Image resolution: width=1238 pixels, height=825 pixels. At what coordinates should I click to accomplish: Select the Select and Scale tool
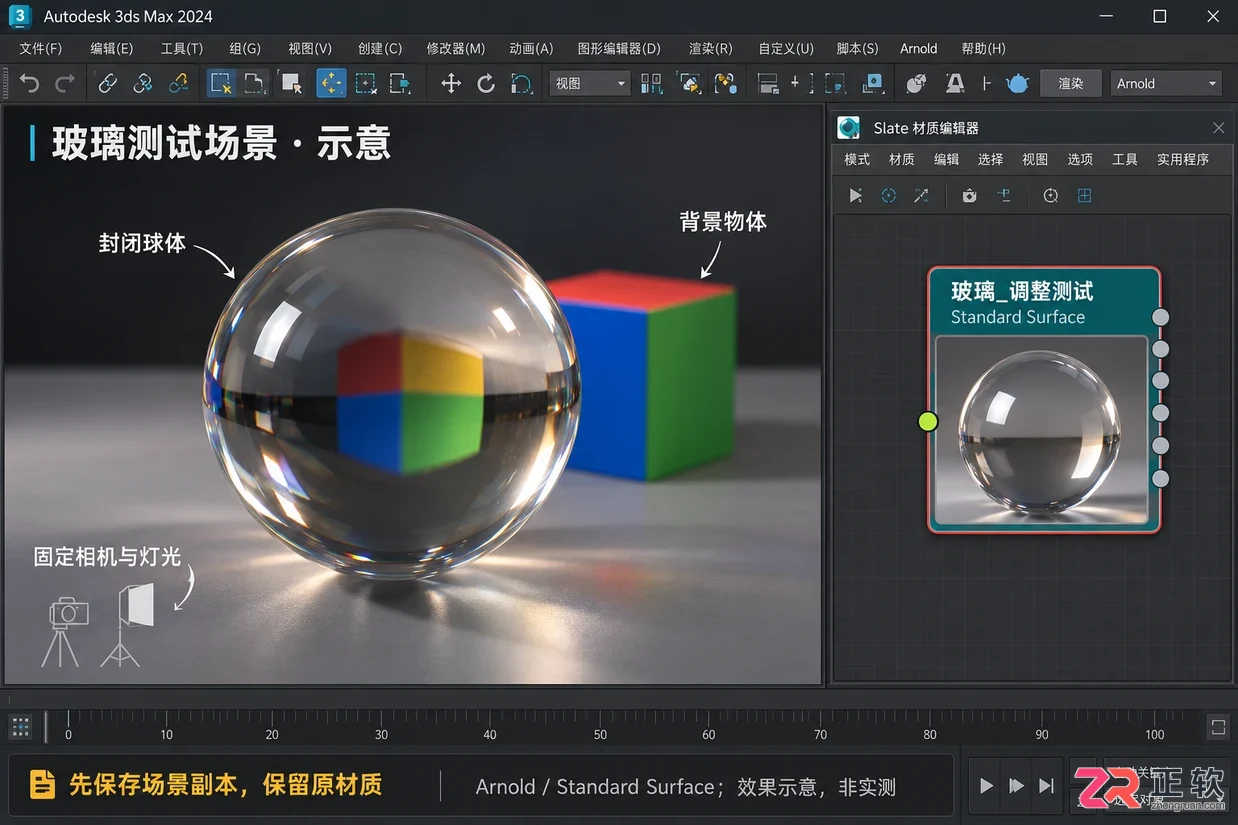(521, 84)
